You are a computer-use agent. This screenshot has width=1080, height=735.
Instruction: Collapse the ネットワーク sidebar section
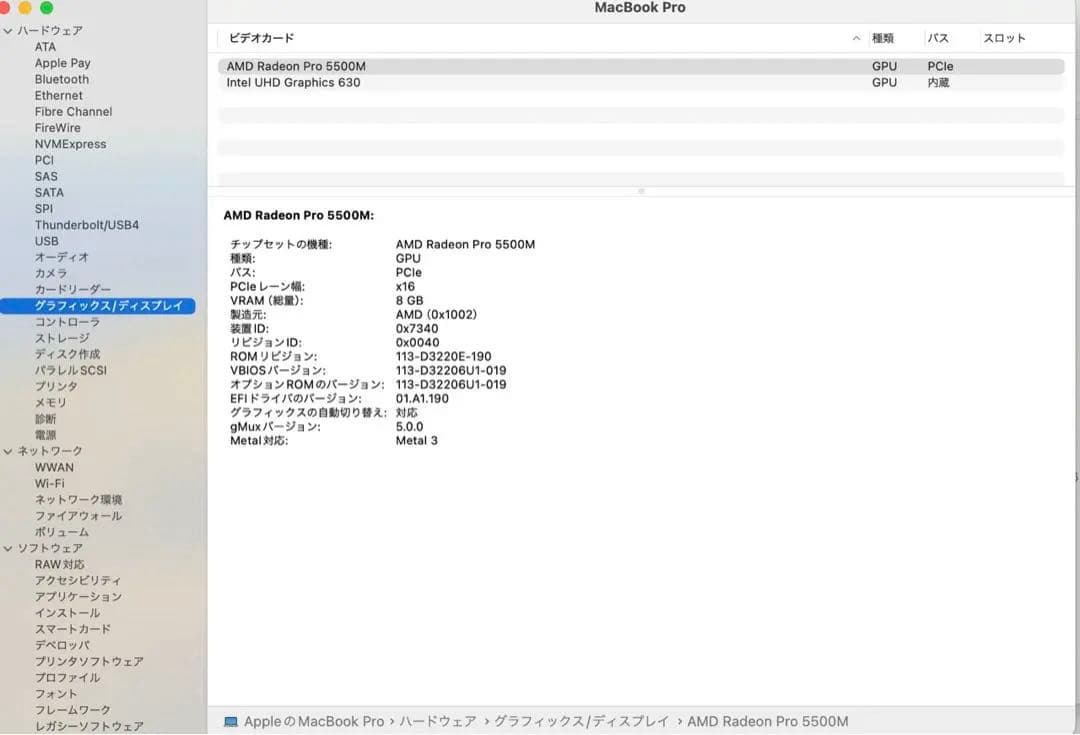click(x=8, y=451)
